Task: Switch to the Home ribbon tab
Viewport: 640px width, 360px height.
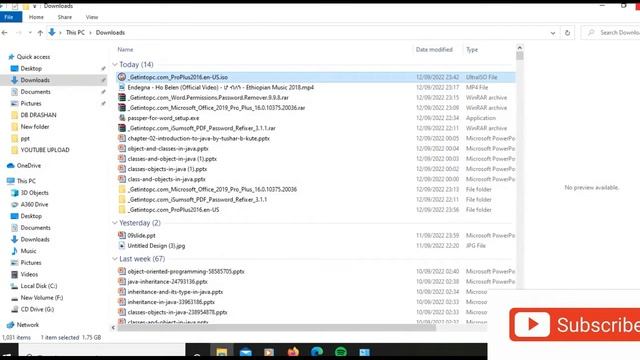Action: (x=36, y=17)
